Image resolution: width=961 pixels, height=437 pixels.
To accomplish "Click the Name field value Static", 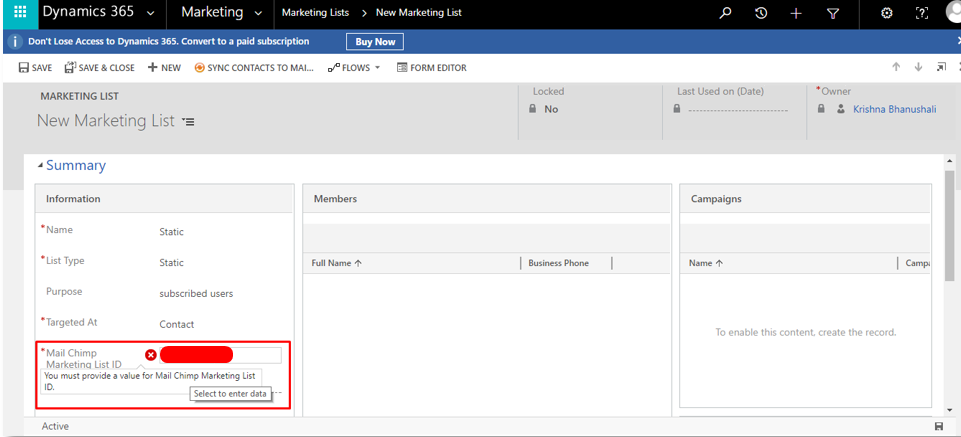I will pyautogui.click(x=172, y=232).
